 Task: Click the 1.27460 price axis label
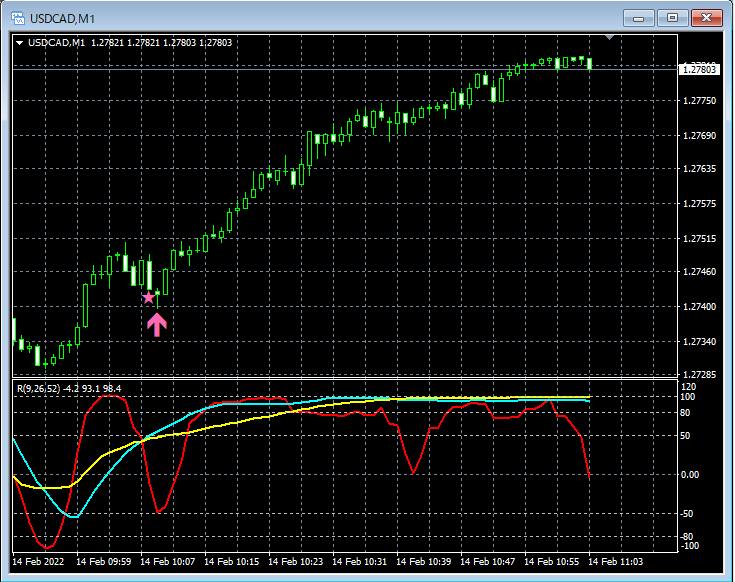coord(699,272)
